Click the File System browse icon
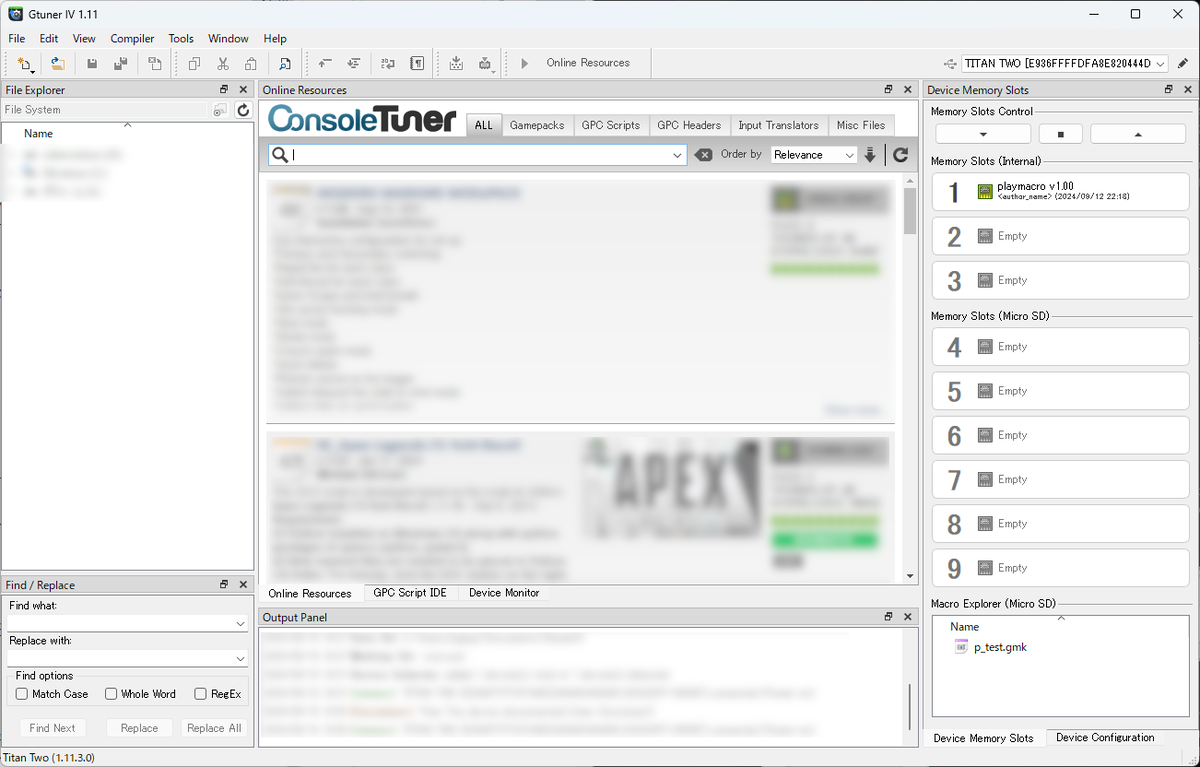Screen dimensions: 1200x767 pos(220,110)
